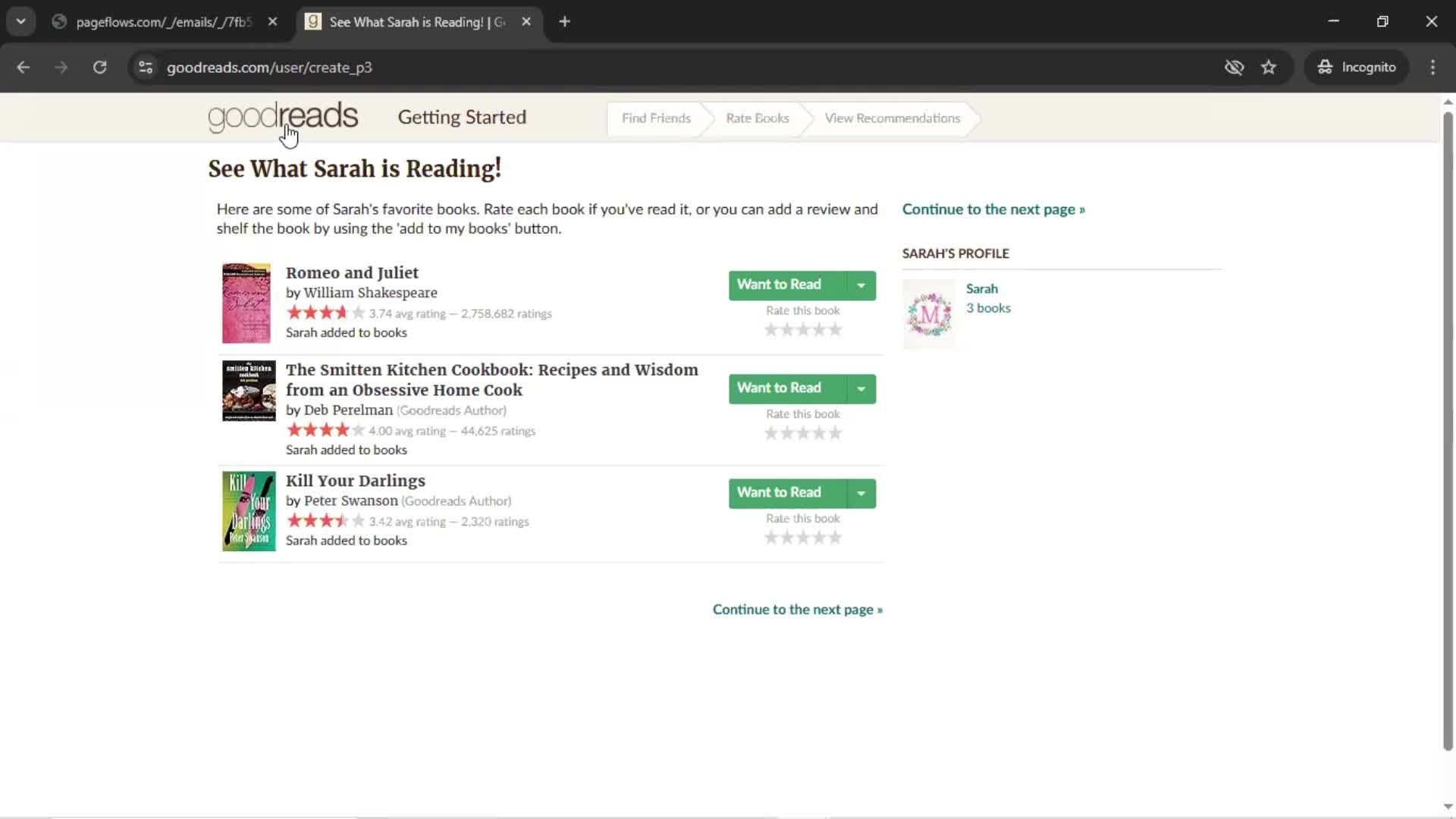Click the Getting Started heading

pyautogui.click(x=462, y=118)
